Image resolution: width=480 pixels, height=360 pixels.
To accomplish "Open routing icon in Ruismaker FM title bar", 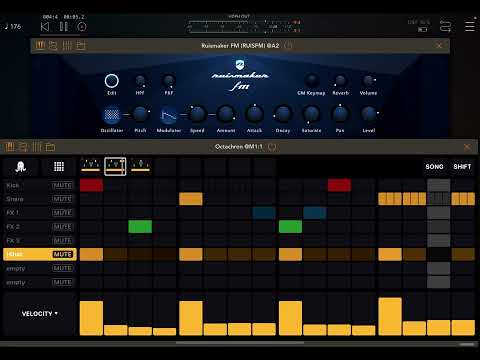I will (x=53, y=45).
